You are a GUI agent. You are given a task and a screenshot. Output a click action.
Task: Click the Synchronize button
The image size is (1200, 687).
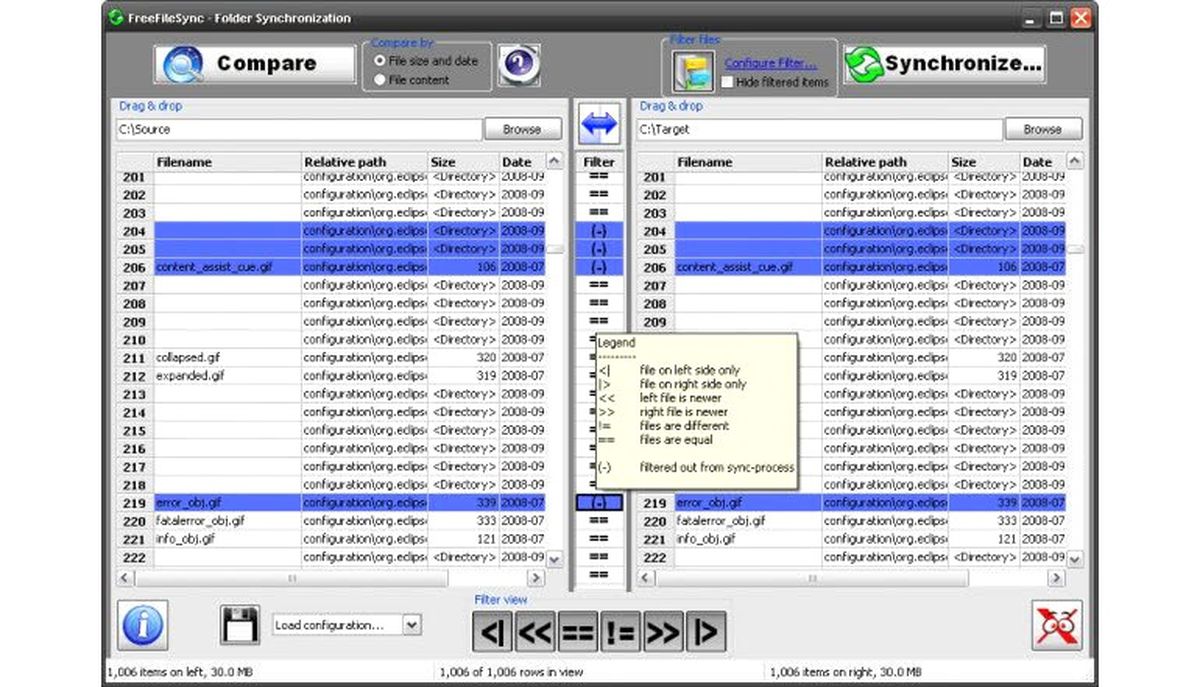(945, 64)
